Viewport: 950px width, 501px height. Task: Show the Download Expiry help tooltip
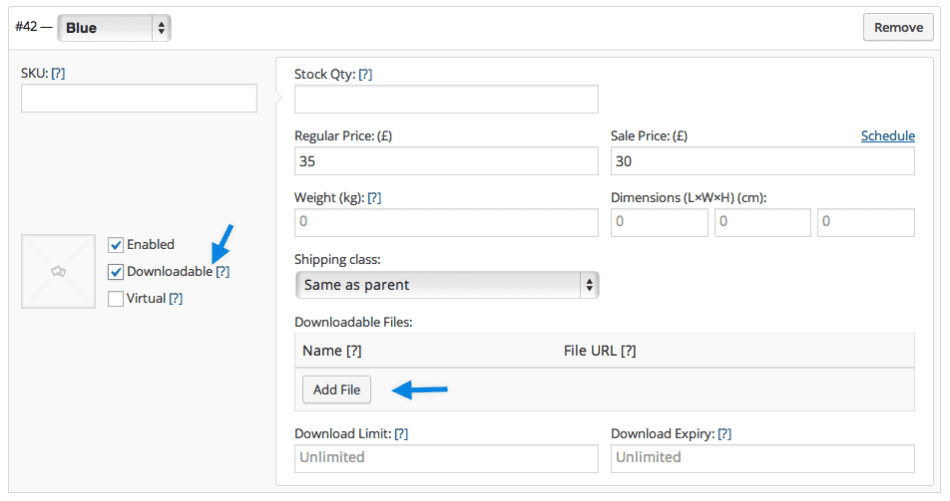pyautogui.click(x=725, y=434)
